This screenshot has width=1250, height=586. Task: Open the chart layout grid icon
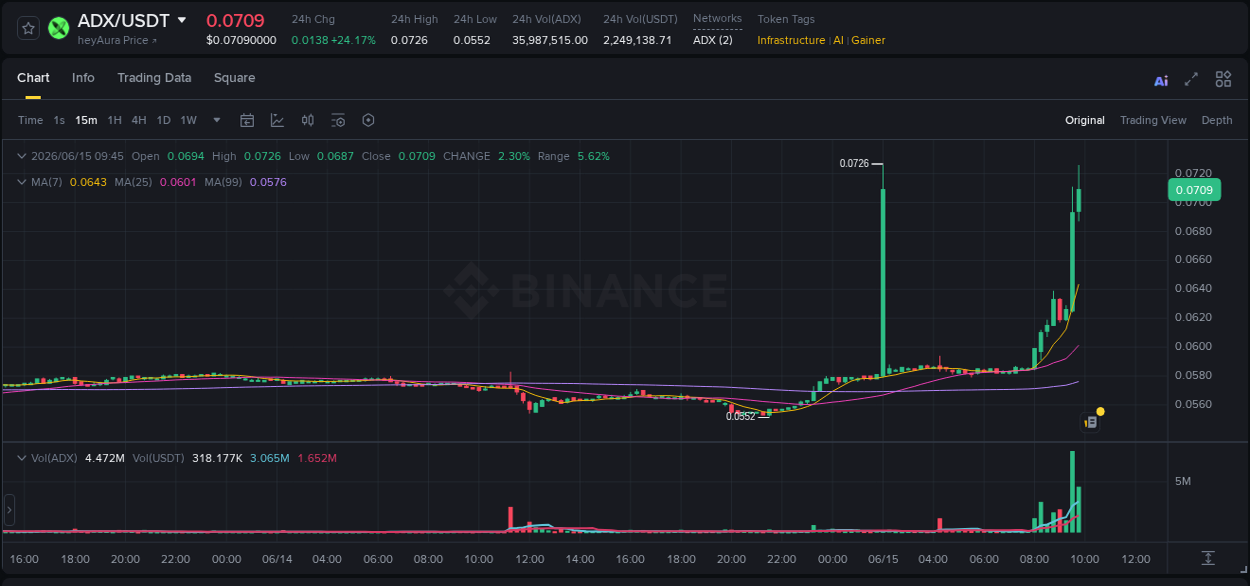coord(1223,79)
